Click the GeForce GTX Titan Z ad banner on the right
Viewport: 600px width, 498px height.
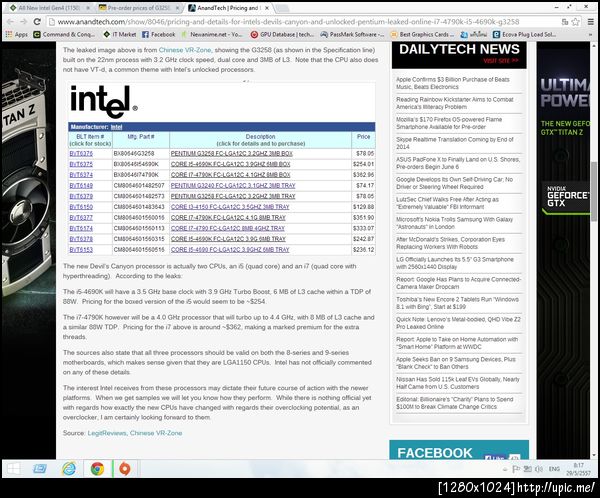point(563,251)
